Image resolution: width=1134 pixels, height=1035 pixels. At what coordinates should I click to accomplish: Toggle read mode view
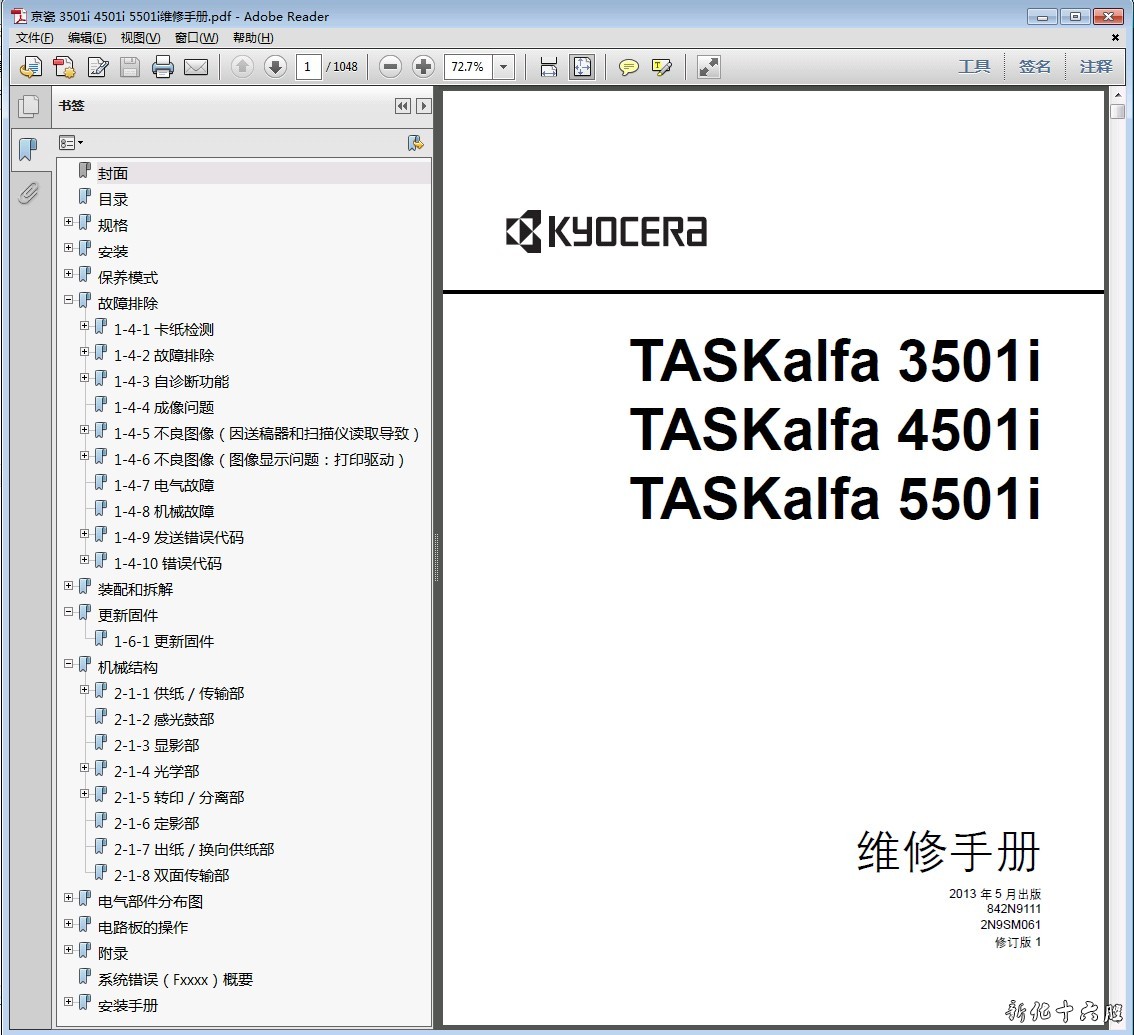708,67
